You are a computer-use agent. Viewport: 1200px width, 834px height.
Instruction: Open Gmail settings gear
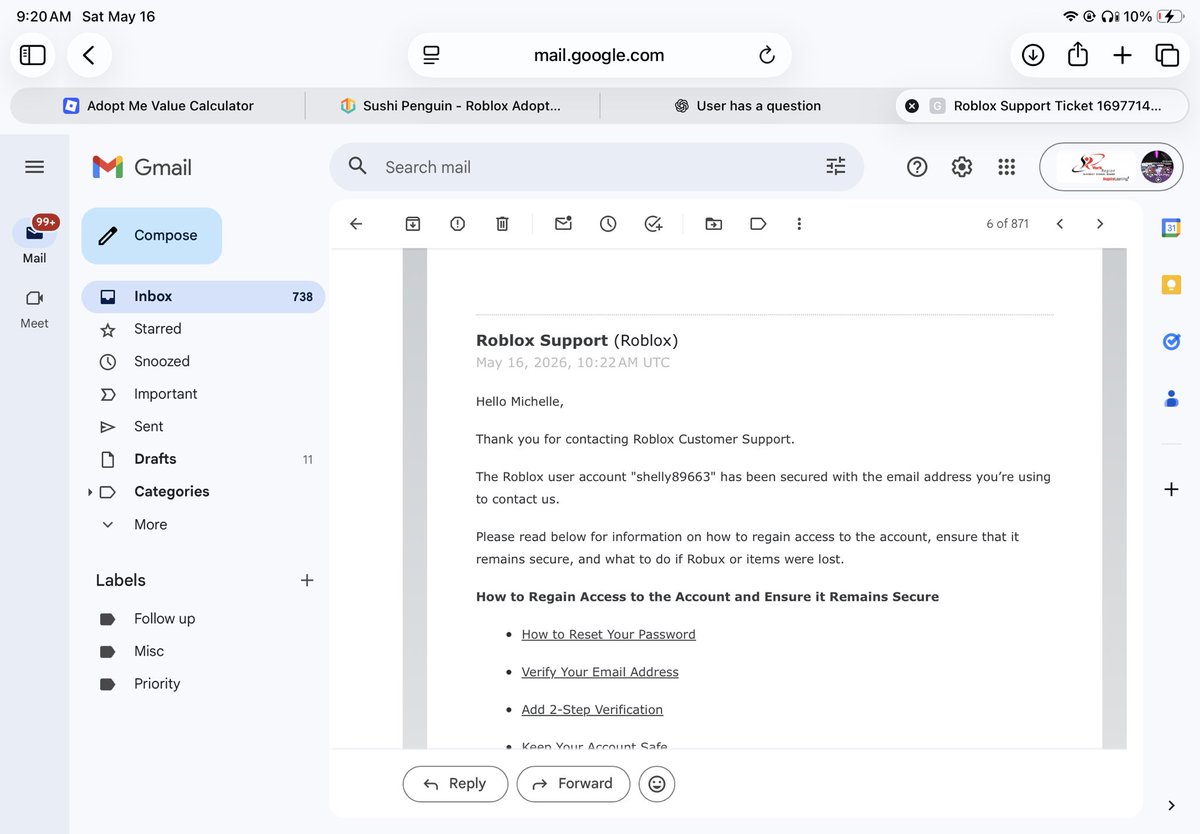(962, 167)
